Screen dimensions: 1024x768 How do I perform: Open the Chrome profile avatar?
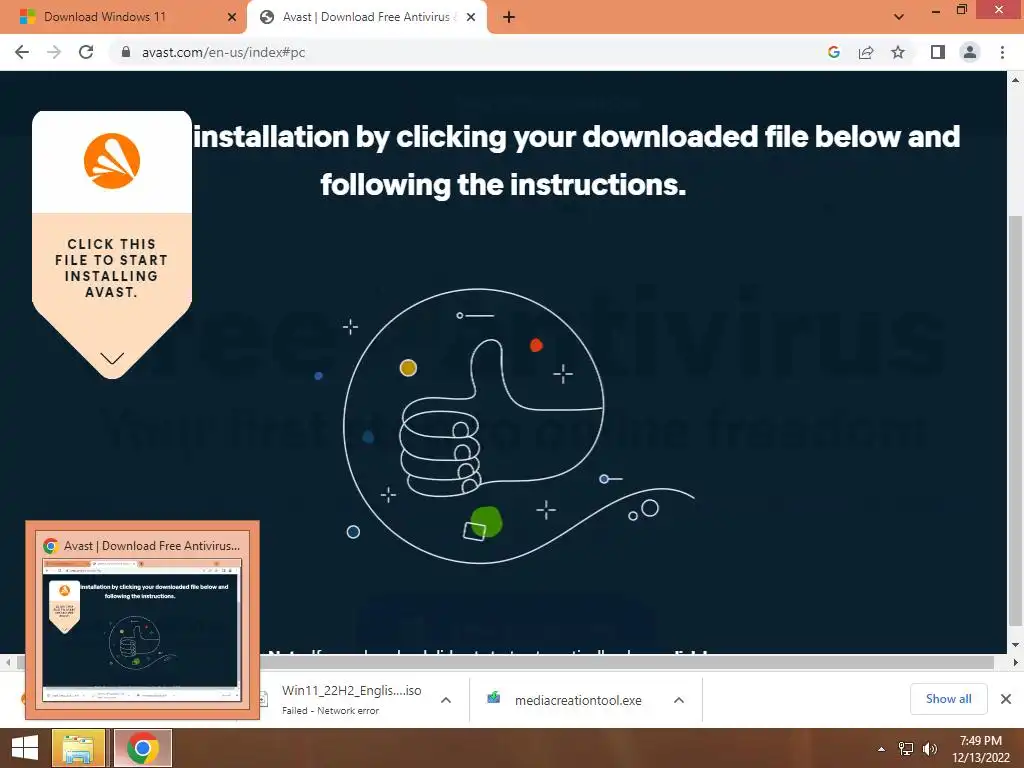click(x=970, y=52)
